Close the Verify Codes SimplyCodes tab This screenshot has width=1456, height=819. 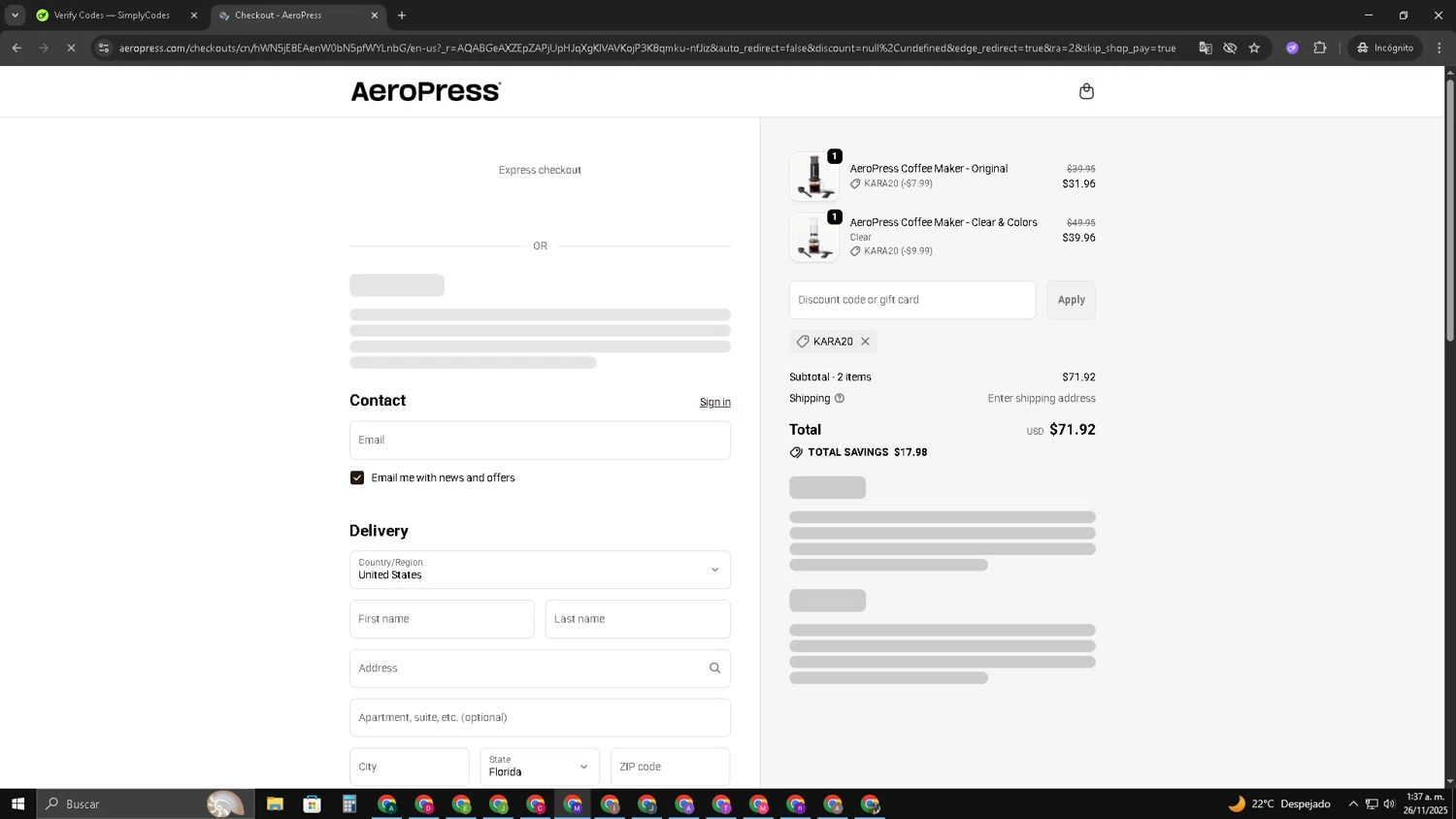193,16
